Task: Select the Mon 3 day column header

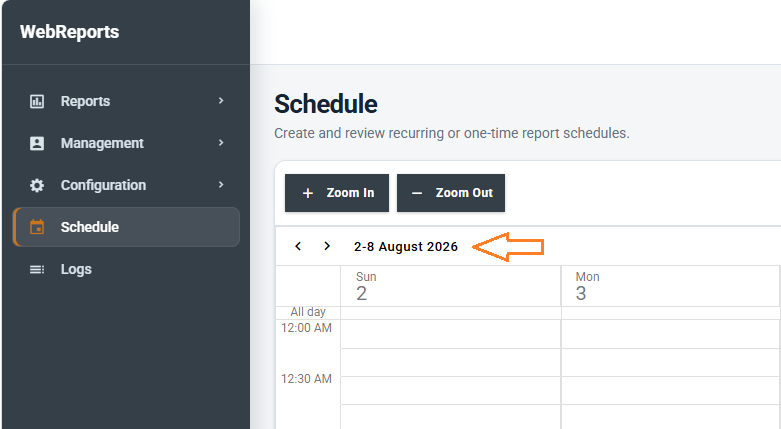Action: point(670,286)
